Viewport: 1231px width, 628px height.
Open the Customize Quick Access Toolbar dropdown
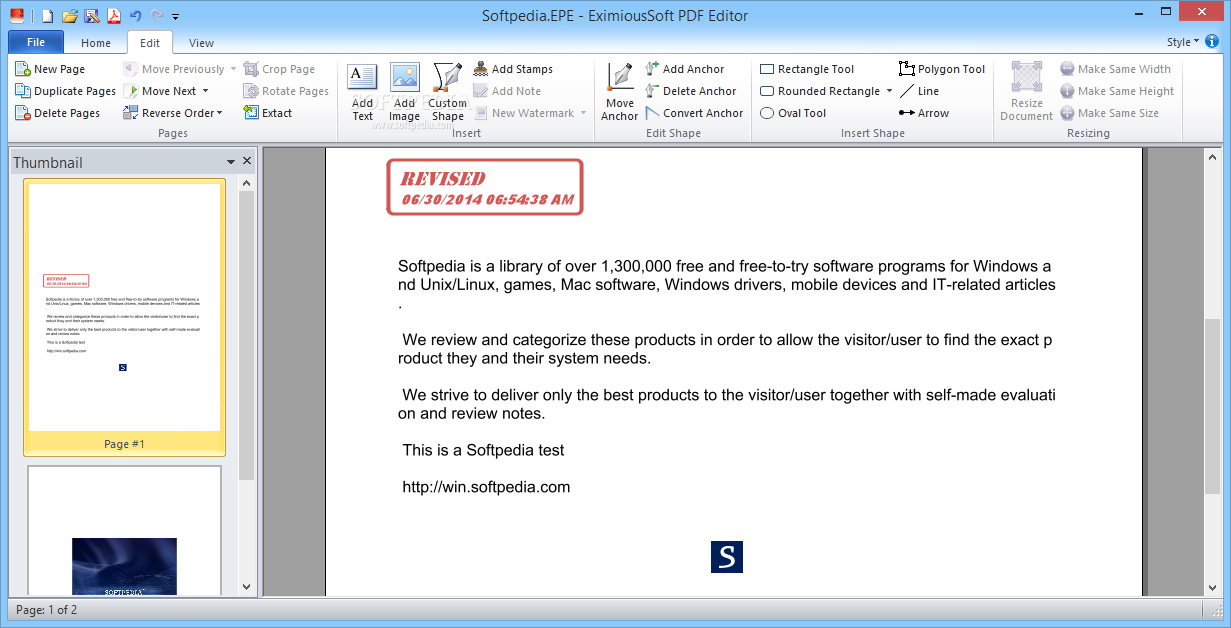(176, 17)
